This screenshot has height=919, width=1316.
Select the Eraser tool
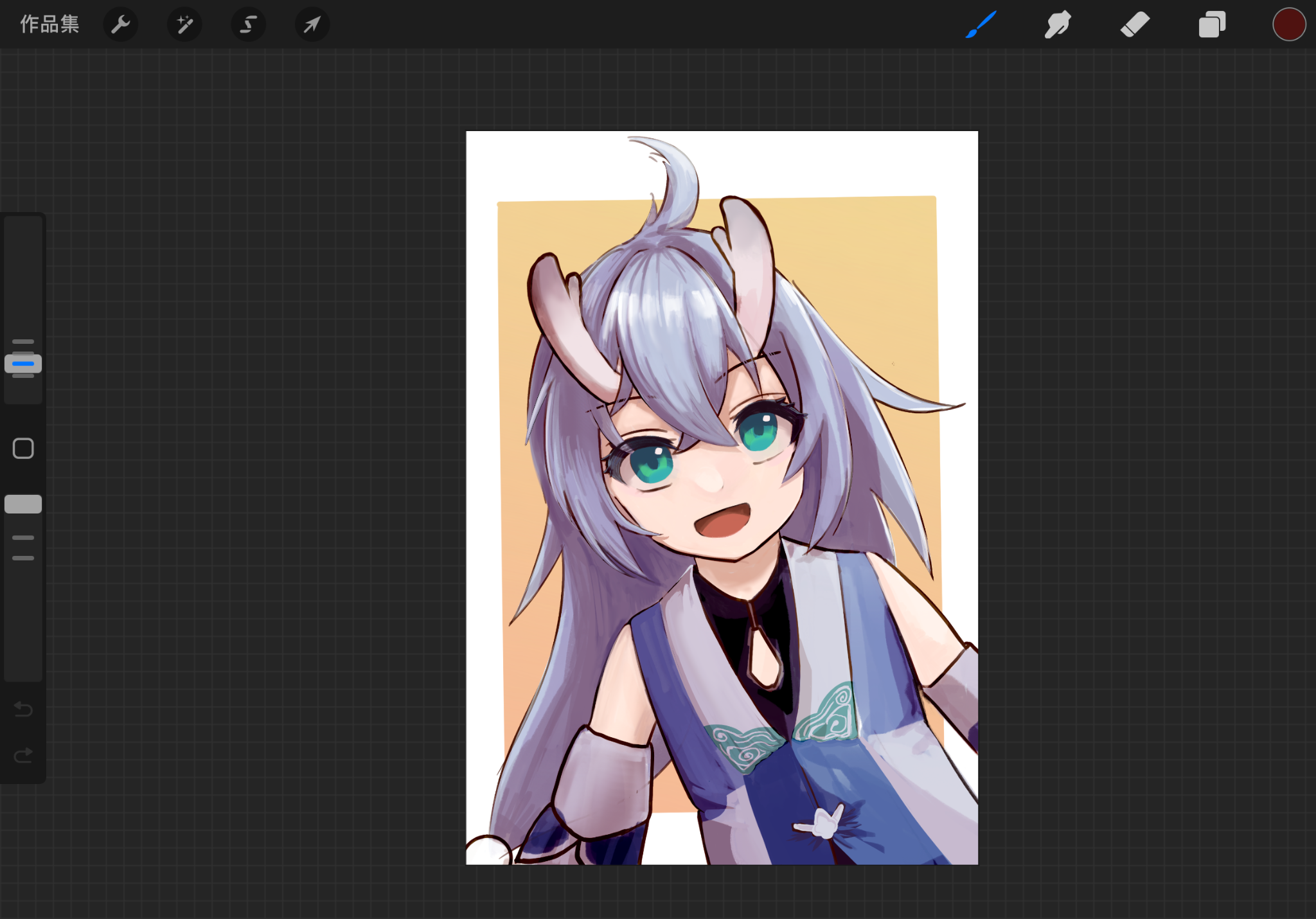[x=1135, y=24]
